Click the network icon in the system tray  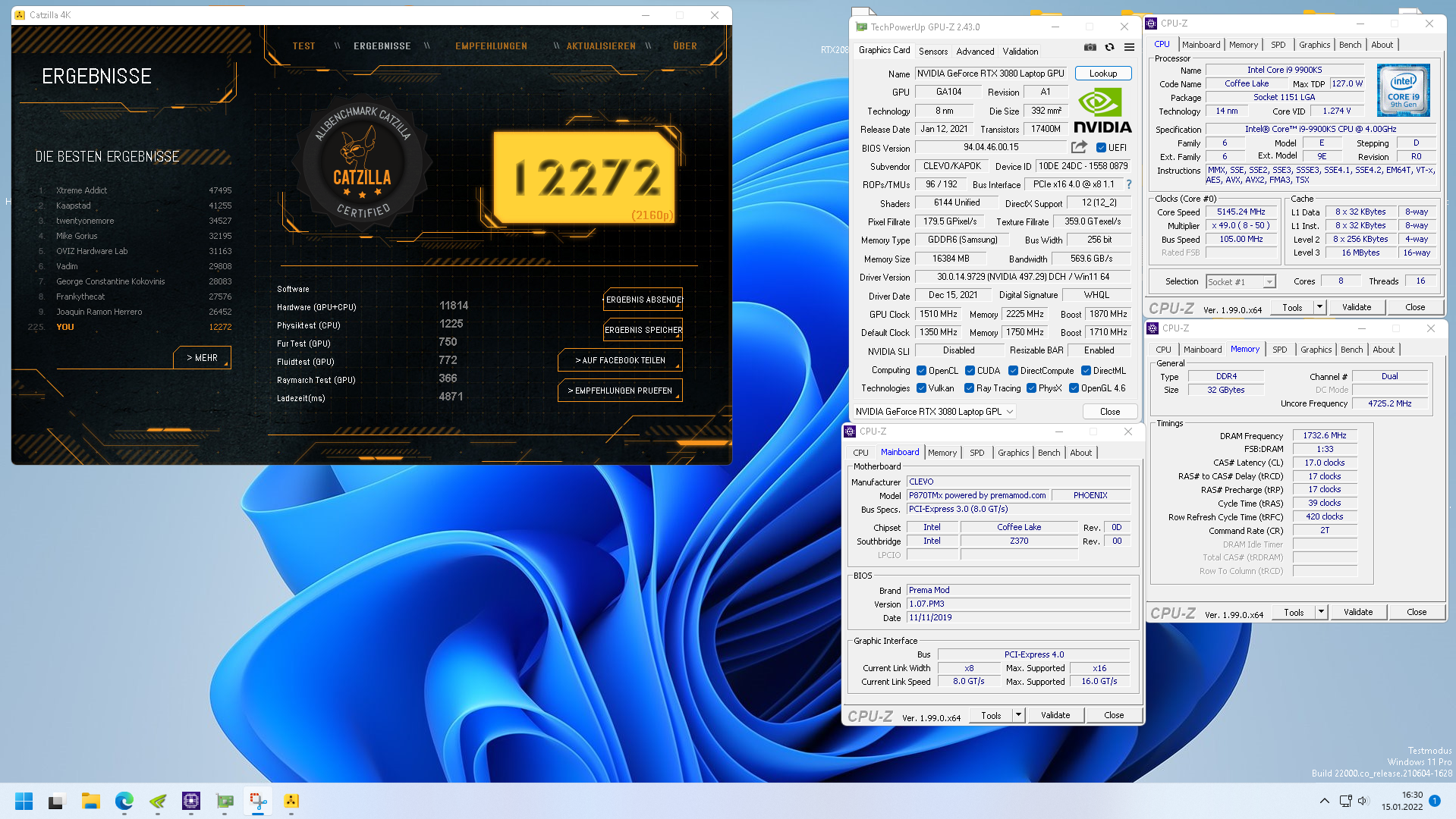tap(1345, 801)
